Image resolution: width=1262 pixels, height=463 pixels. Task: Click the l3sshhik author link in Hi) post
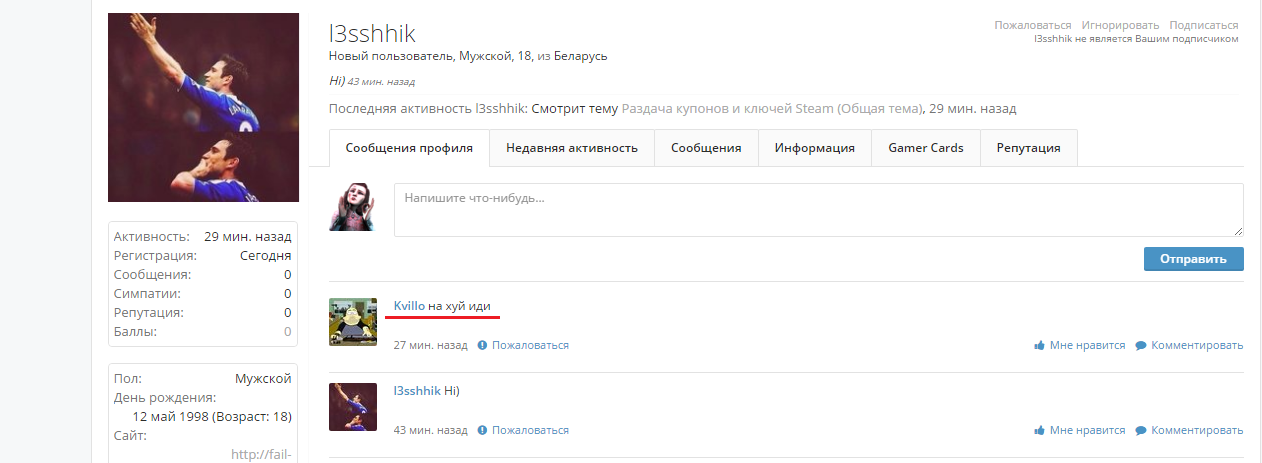(x=417, y=390)
